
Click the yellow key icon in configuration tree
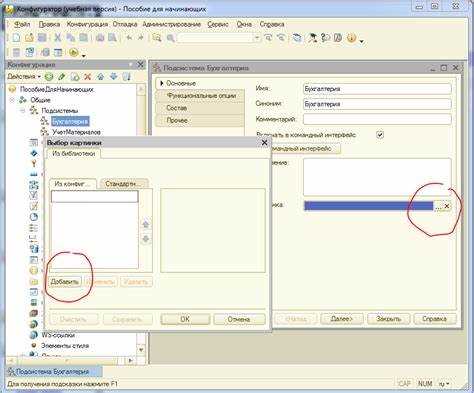point(34,164)
